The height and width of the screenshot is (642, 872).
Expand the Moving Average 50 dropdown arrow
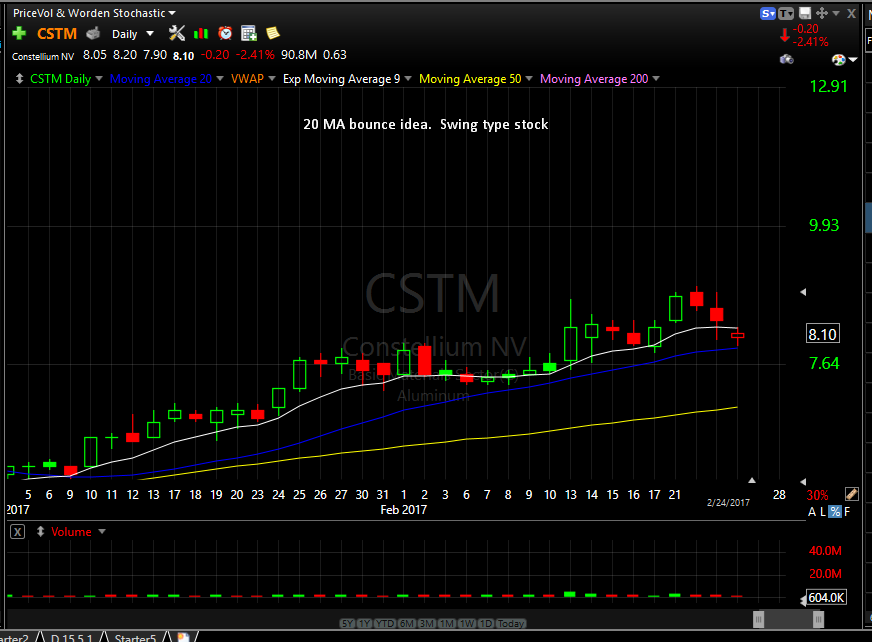pos(529,78)
